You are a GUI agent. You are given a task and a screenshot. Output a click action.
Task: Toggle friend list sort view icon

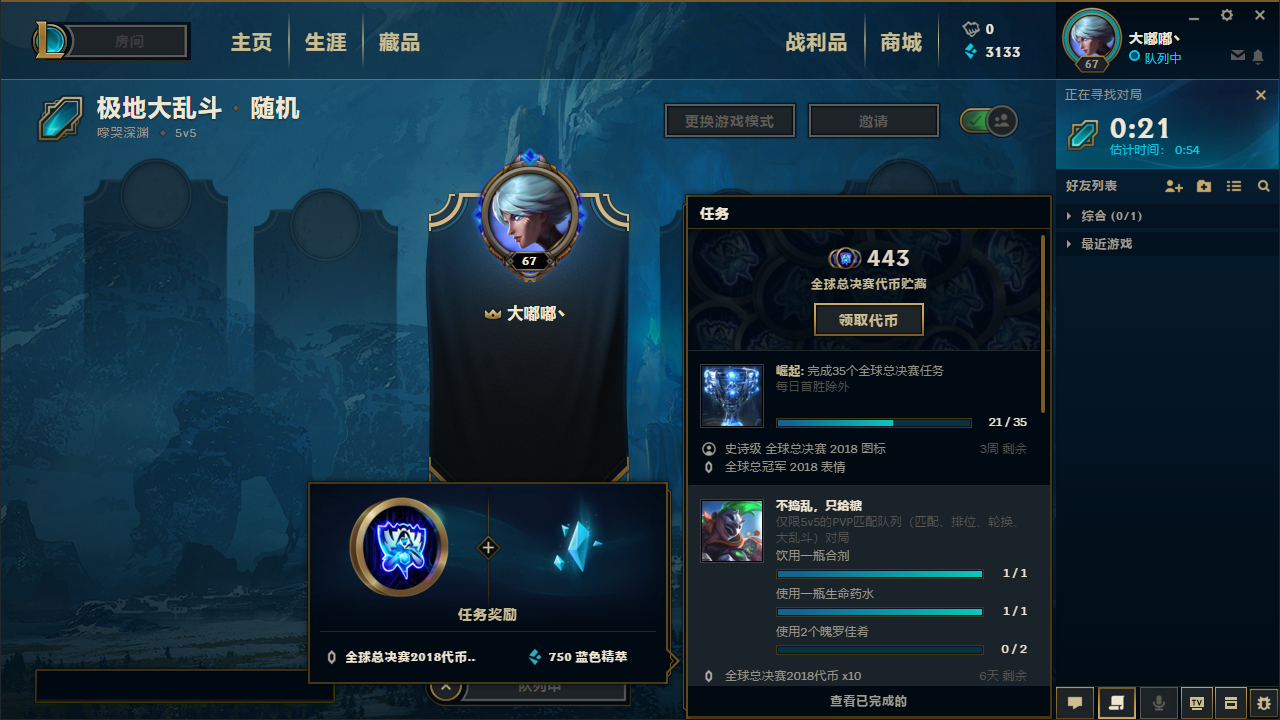pyautogui.click(x=1234, y=186)
